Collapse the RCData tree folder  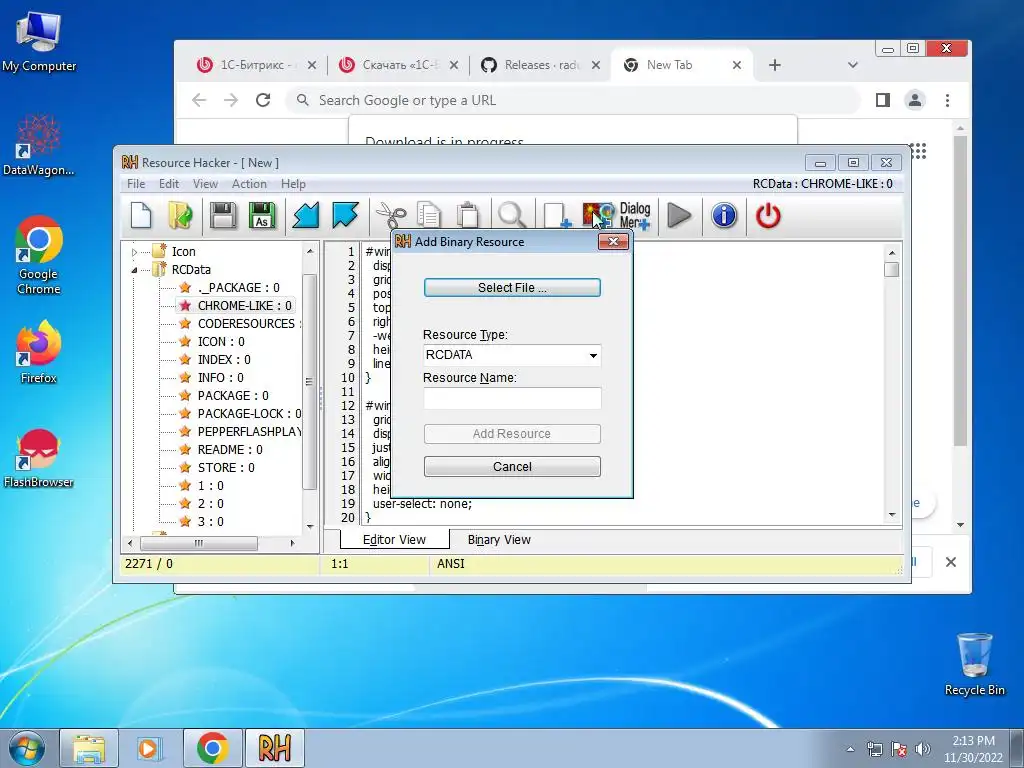click(135, 270)
